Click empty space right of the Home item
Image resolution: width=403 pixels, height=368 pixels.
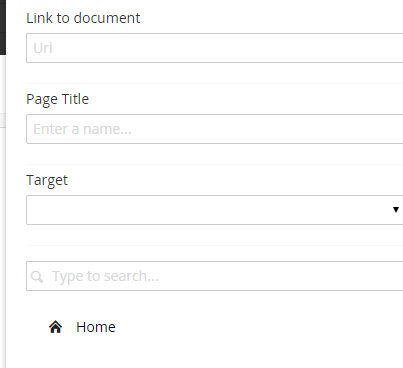click(x=260, y=327)
